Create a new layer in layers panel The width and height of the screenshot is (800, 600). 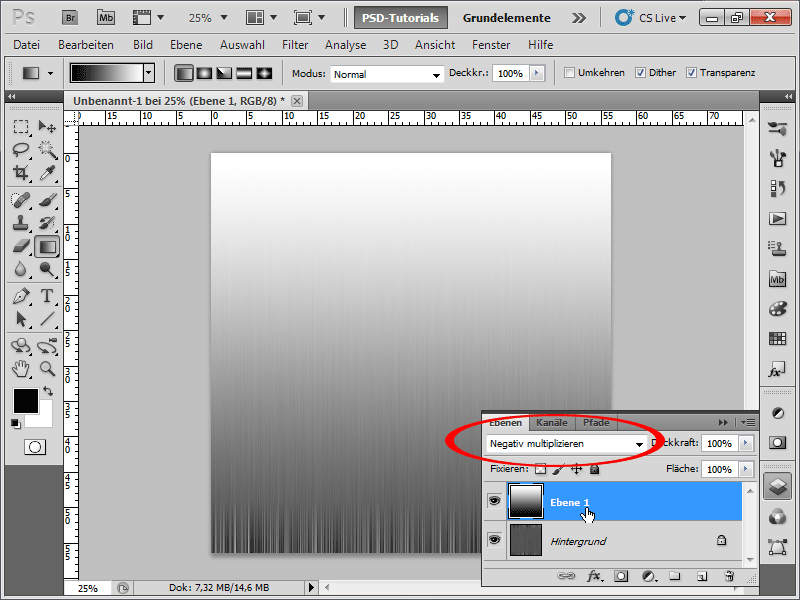702,576
